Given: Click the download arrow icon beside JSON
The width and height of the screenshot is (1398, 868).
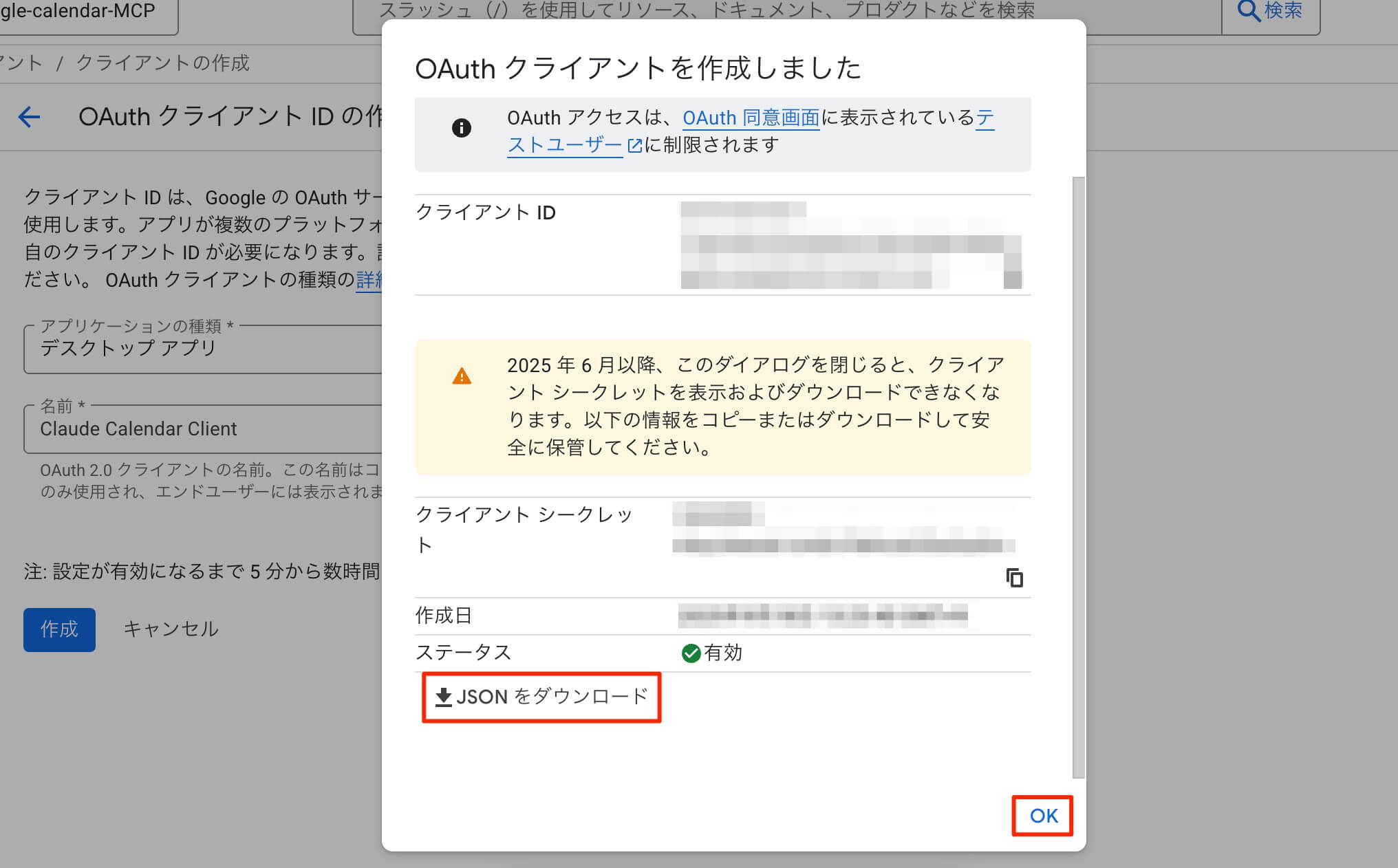Looking at the screenshot, I should pyautogui.click(x=444, y=697).
